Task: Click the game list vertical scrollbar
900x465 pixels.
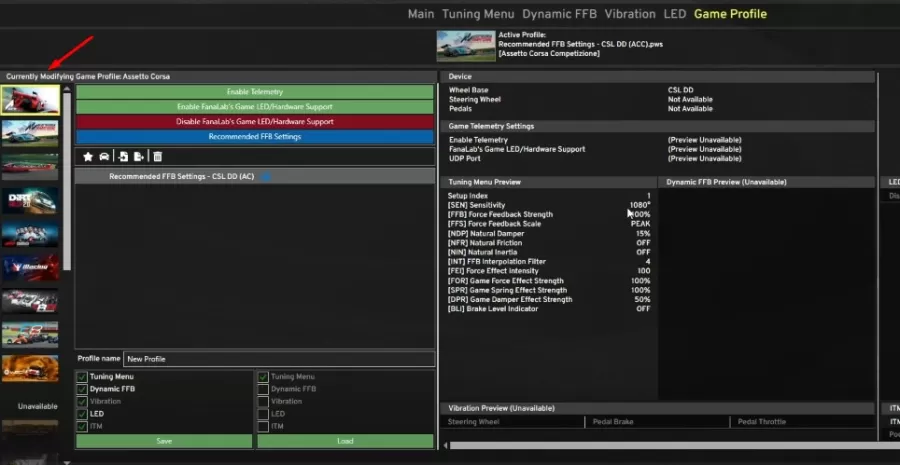Action: pyautogui.click(x=67, y=181)
